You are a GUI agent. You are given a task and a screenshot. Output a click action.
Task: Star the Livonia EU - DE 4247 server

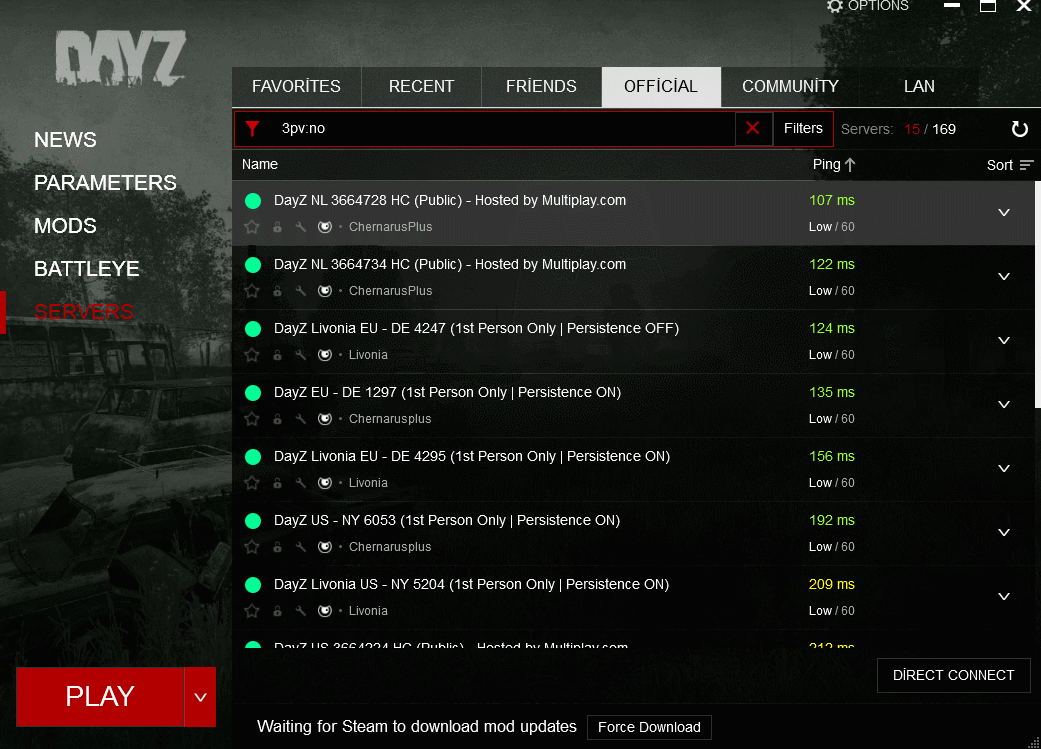pyautogui.click(x=252, y=355)
